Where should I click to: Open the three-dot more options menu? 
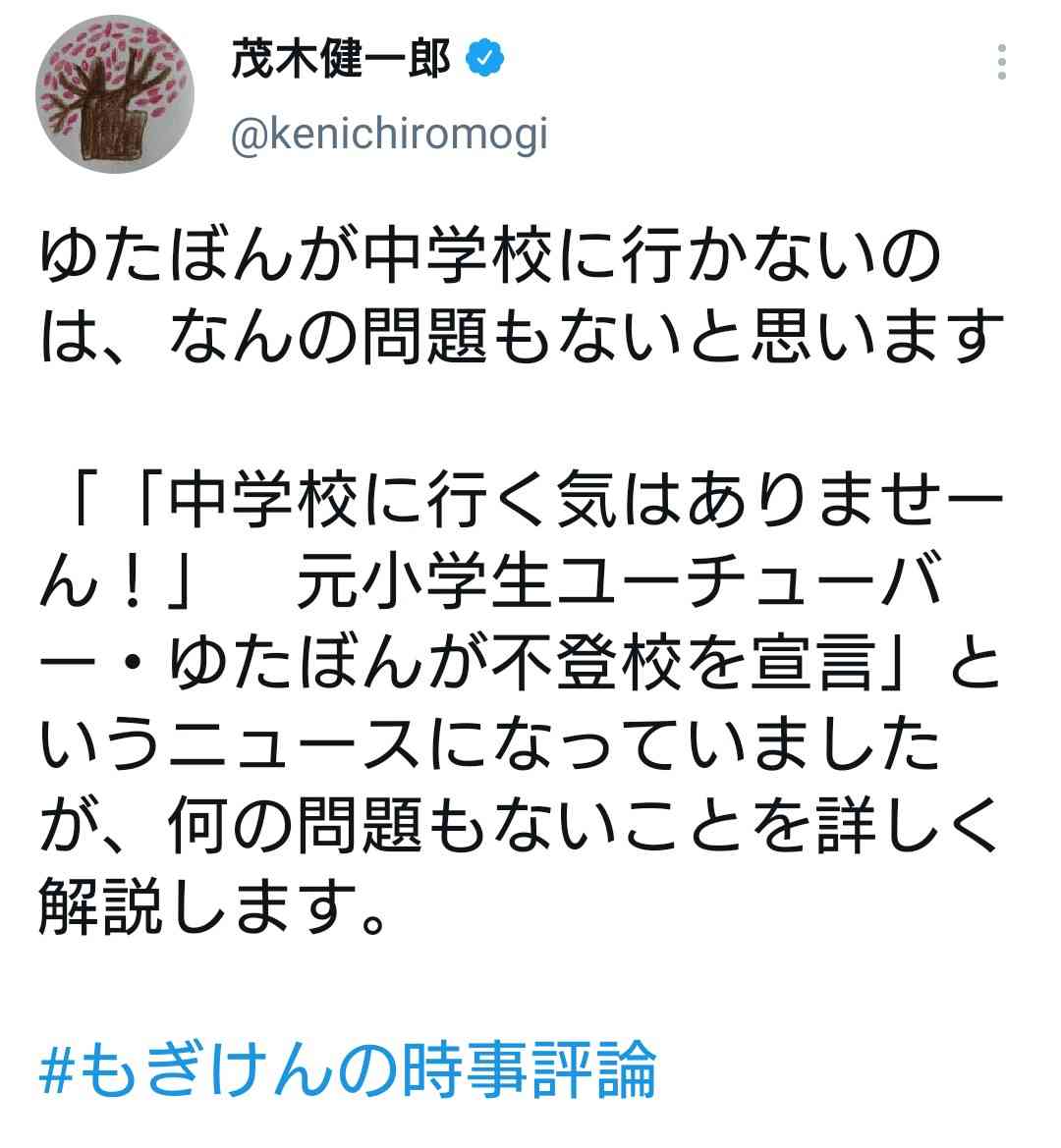click(x=1001, y=62)
